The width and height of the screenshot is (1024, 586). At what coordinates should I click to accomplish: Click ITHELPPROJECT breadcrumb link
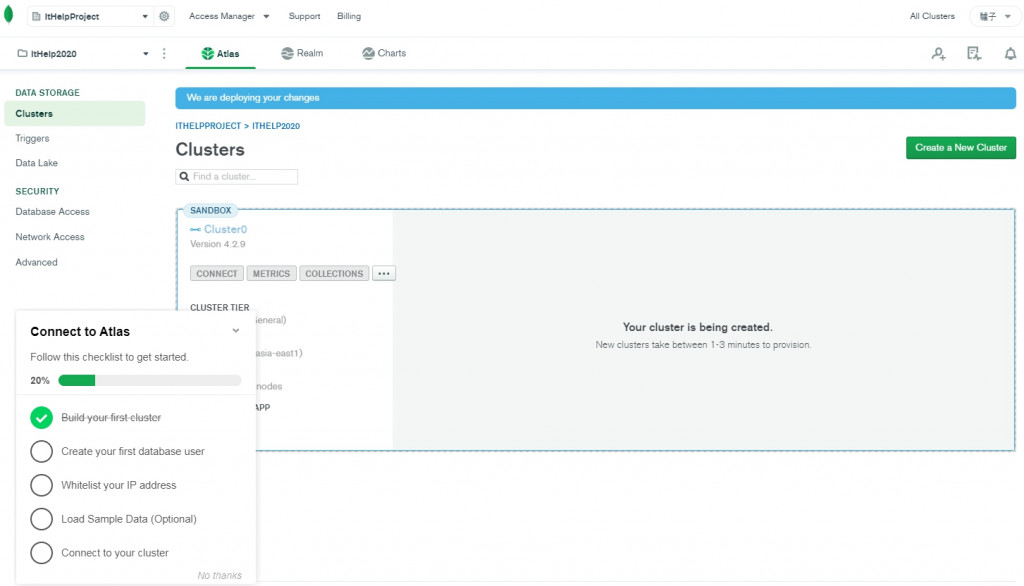(x=208, y=126)
